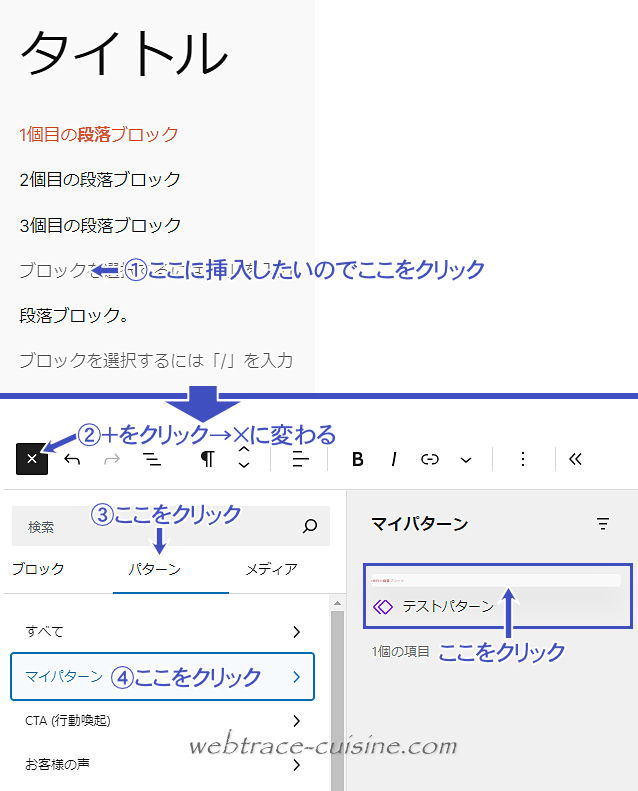Switch to the メディア tab
The image size is (638, 791).
(x=271, y=569)
